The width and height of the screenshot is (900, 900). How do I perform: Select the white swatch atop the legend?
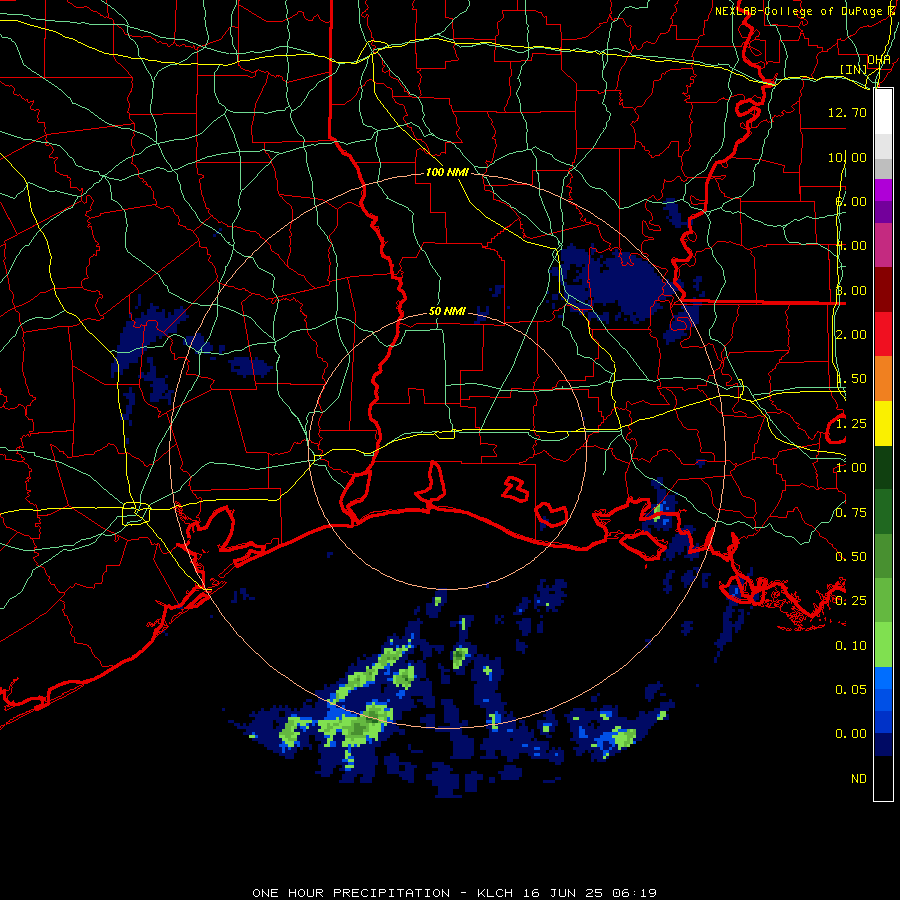pos(883,111)
